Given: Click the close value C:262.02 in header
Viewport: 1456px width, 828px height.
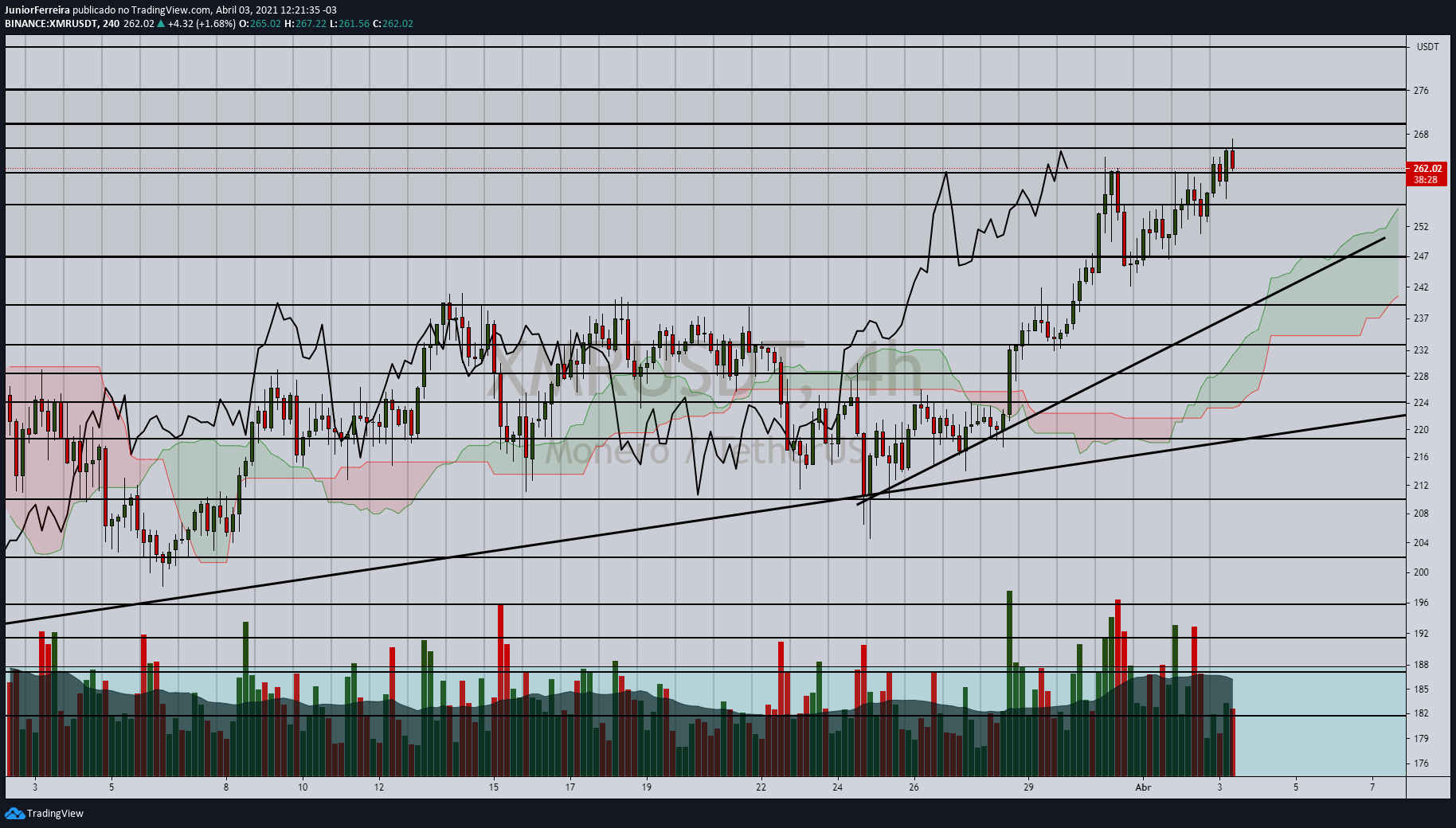Looking at the screenshot, I should tap(393, 23).
